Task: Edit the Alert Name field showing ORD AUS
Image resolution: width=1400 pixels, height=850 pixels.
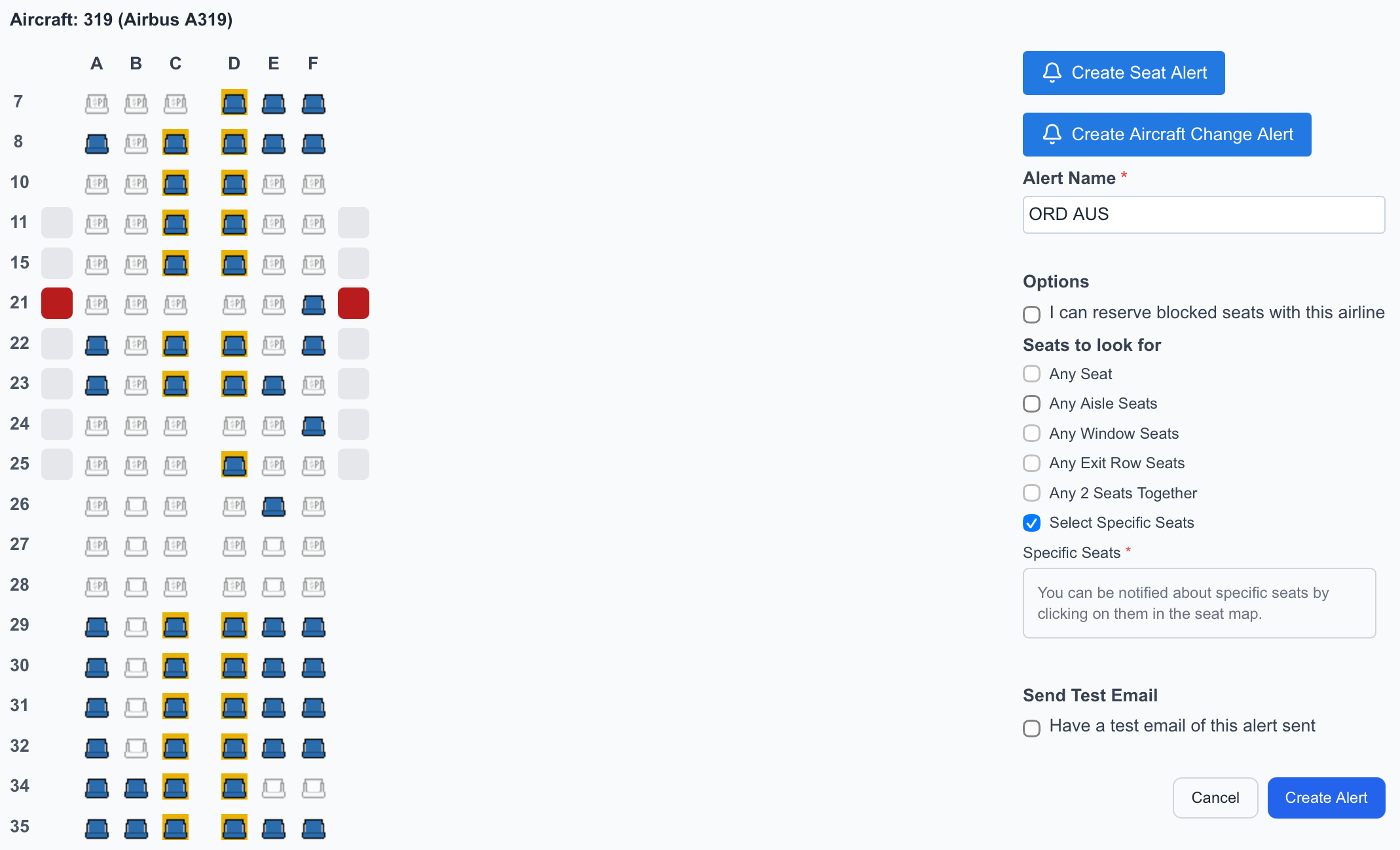Action: (1204, 214)
